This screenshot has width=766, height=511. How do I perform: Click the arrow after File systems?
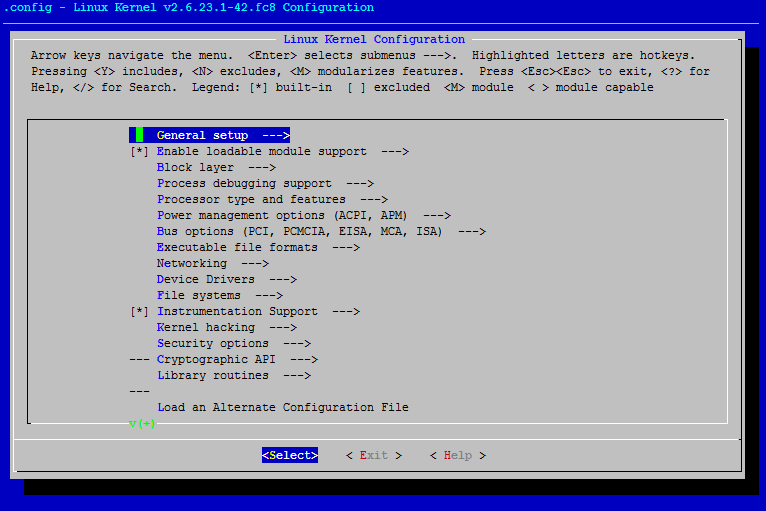tap(269, 296)
